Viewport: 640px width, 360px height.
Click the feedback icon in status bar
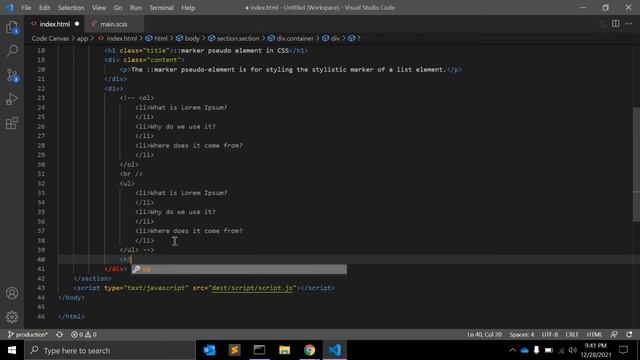coord(614,334)
